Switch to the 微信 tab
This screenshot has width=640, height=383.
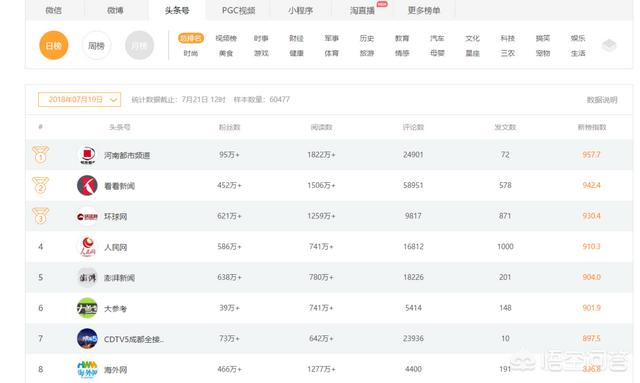coord(53,10)
